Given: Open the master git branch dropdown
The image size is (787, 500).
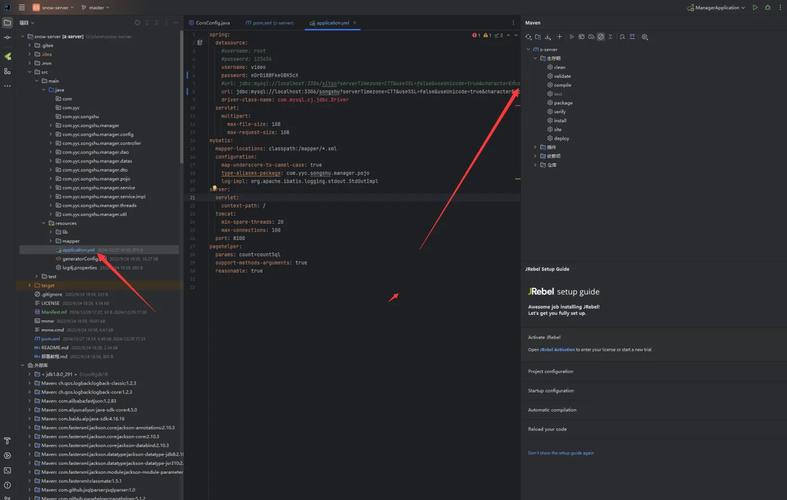Looking at the screenshot, I should (97, 7).
